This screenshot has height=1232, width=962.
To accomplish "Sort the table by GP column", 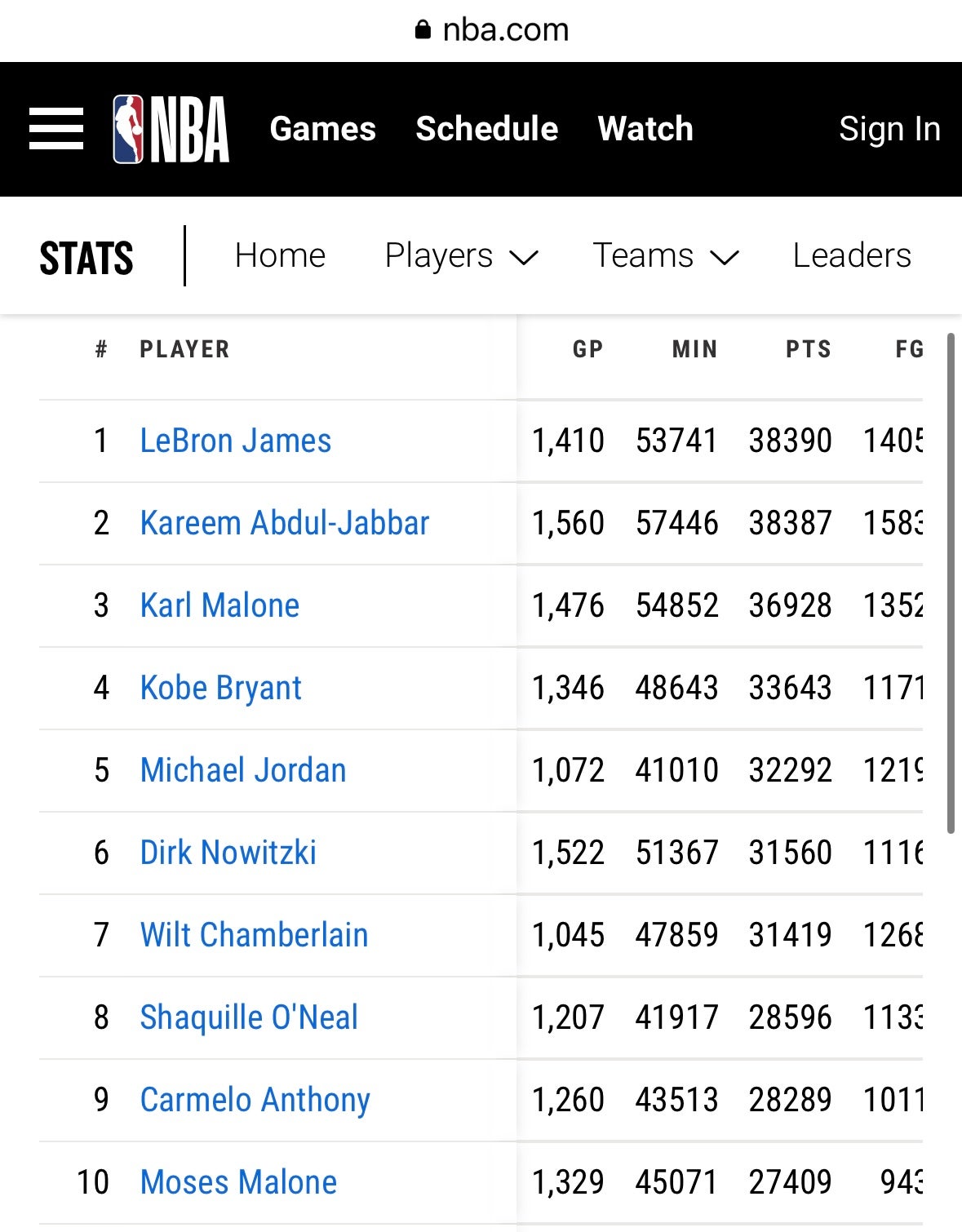I will point(587,350).
